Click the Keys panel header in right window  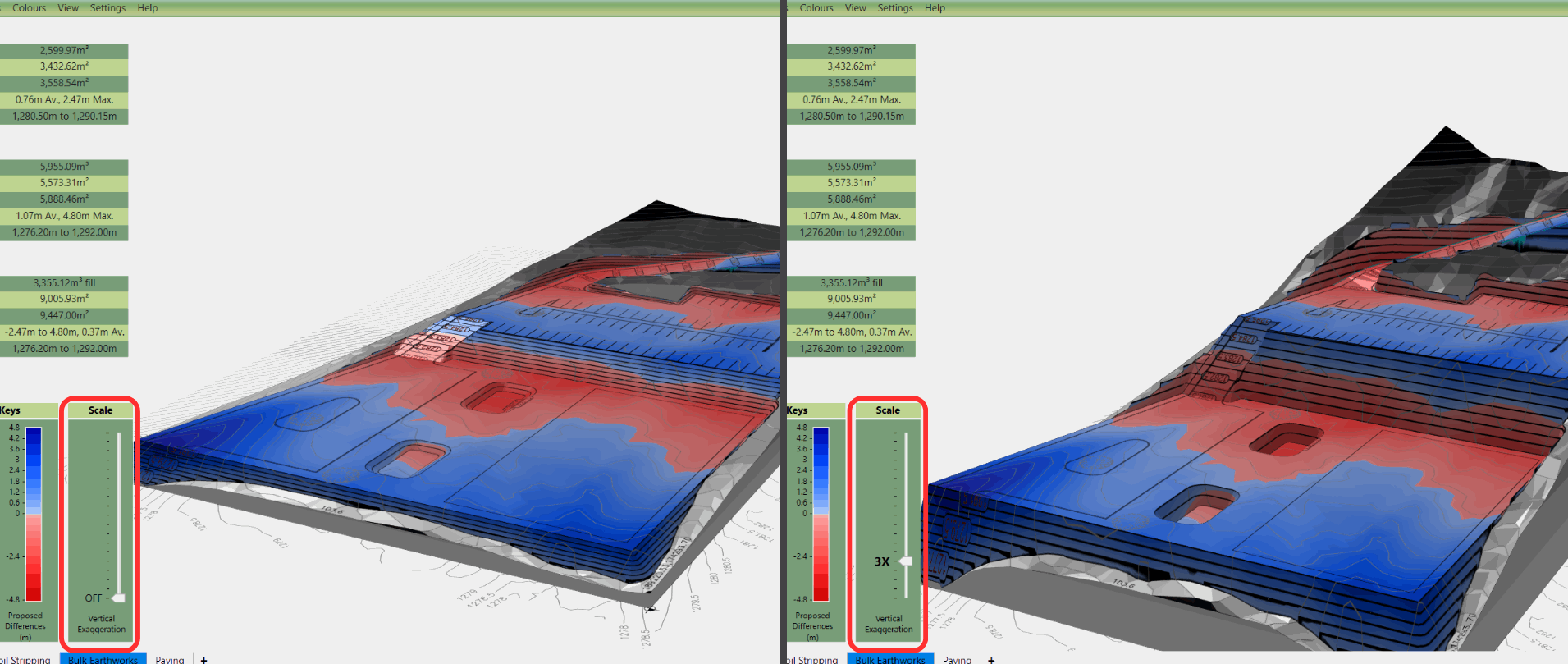[x=798, y=410]
